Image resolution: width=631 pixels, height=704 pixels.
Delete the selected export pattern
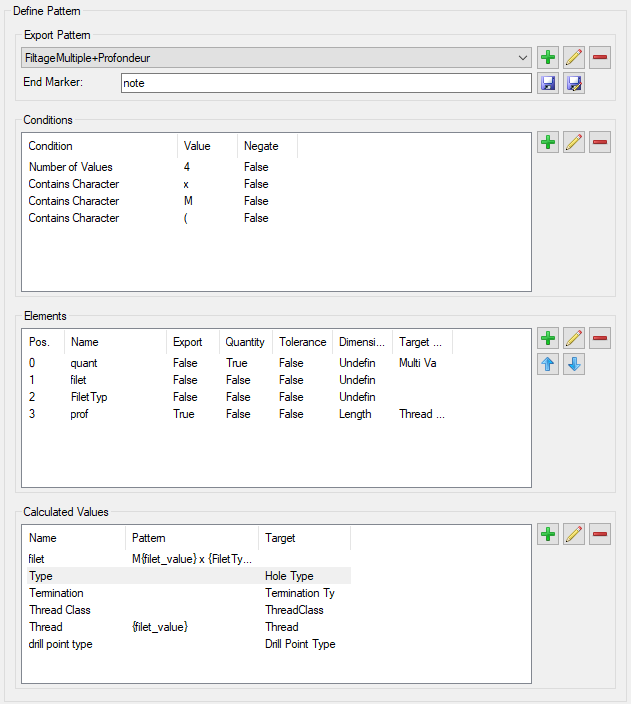600,57
